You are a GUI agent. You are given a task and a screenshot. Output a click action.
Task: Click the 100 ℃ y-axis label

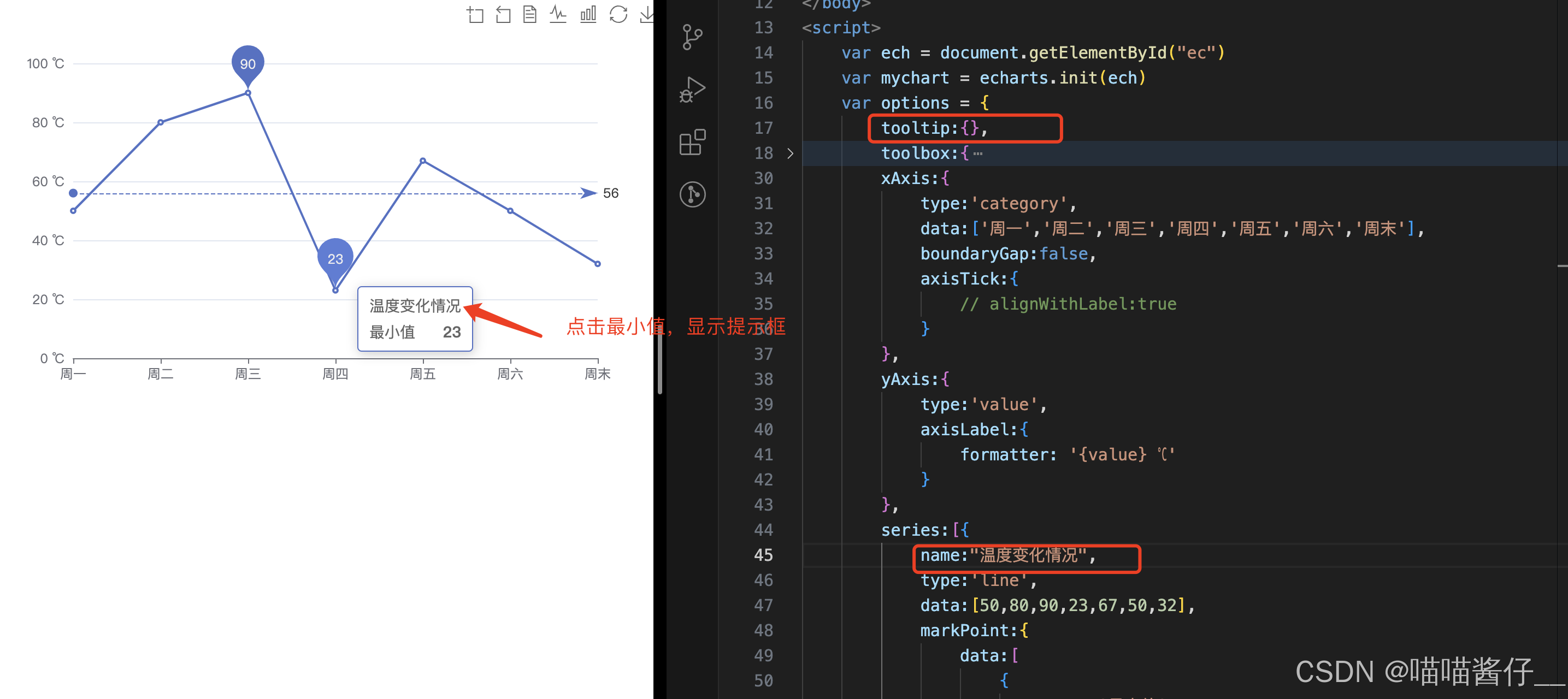pyautogui.click(x=46, y=64)
